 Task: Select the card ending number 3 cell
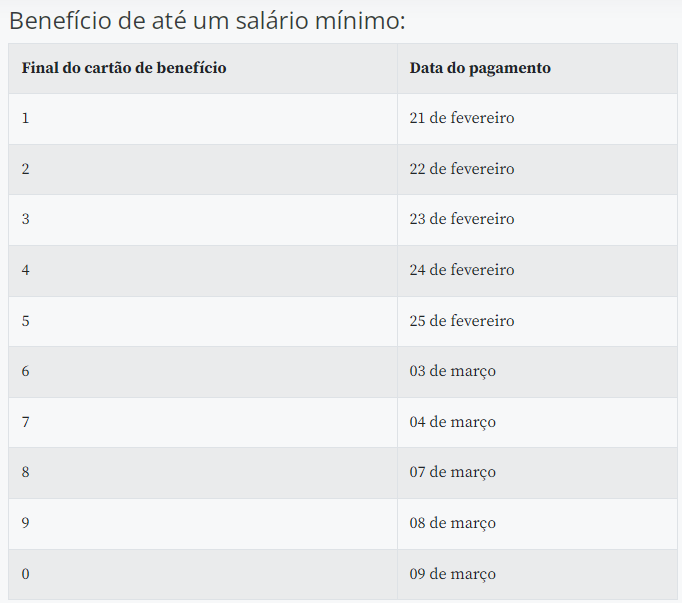[26, 219]
